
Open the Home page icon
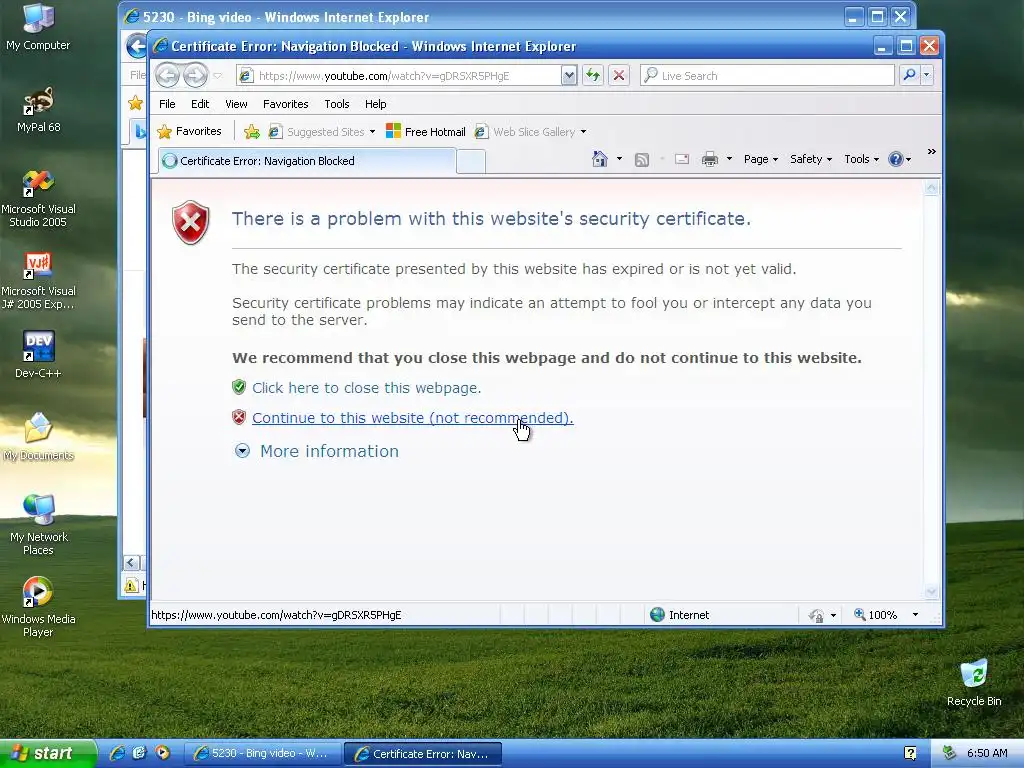(600, 159)
